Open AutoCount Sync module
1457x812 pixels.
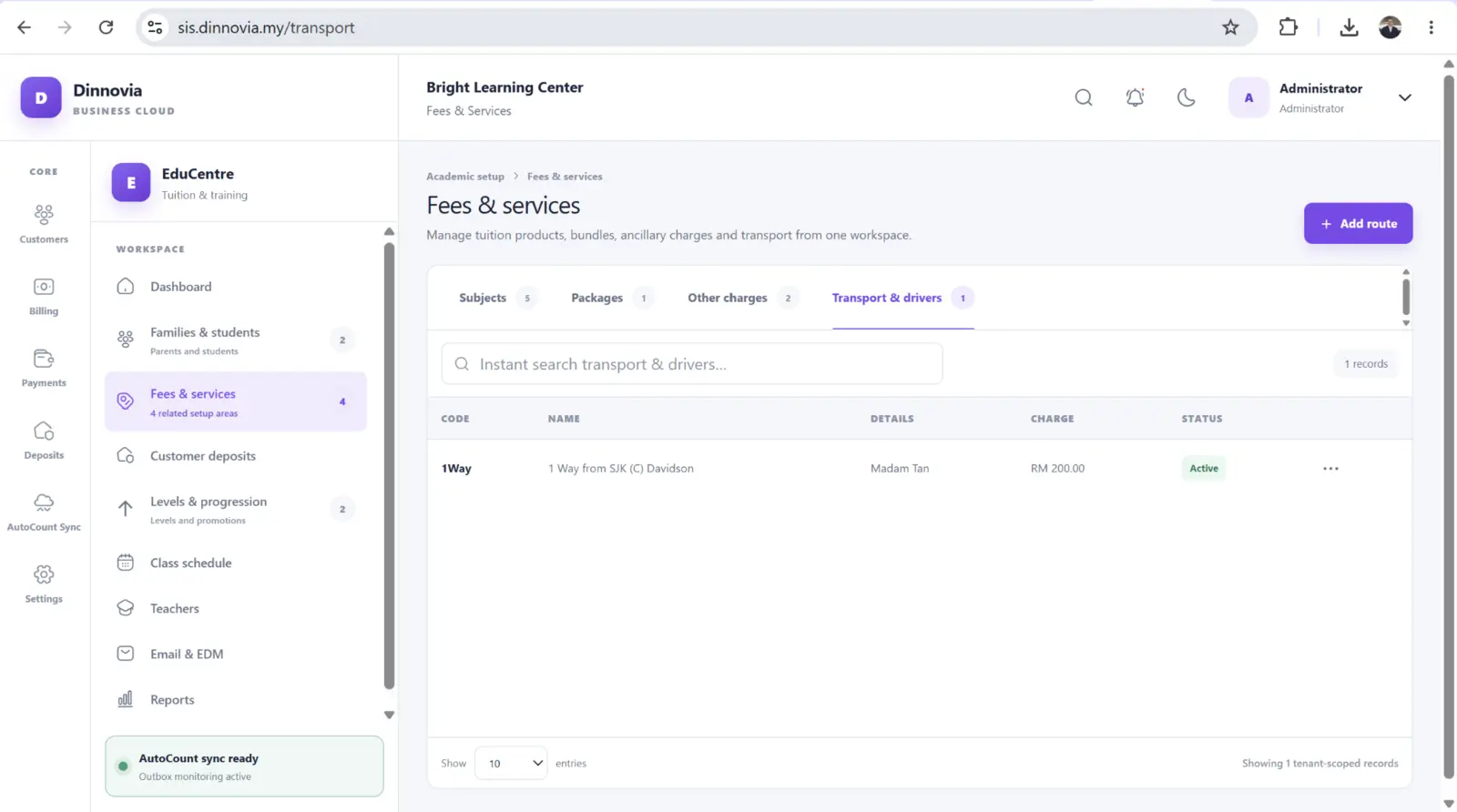coord(44,512)
